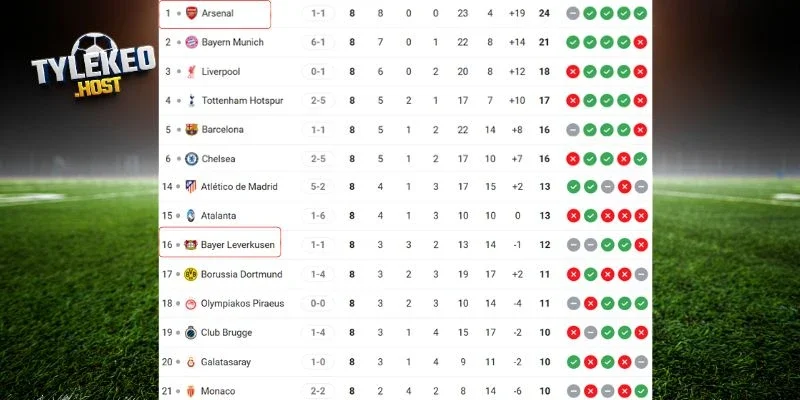Open the Bayer Leverkusen team link
This screenshot has height=400, width=800.
(237, 245)
